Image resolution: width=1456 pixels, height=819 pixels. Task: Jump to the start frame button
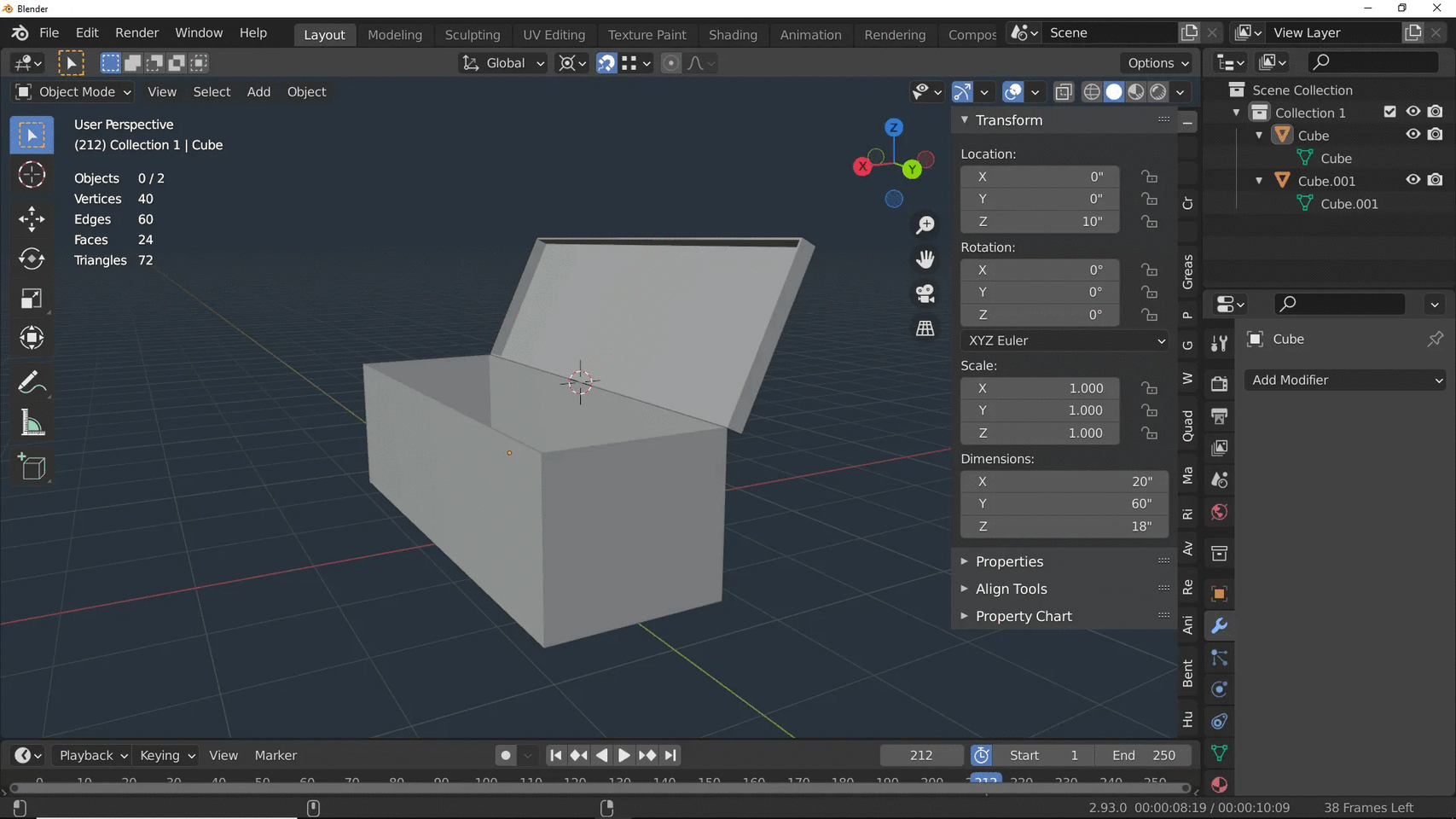coord(555,755)
